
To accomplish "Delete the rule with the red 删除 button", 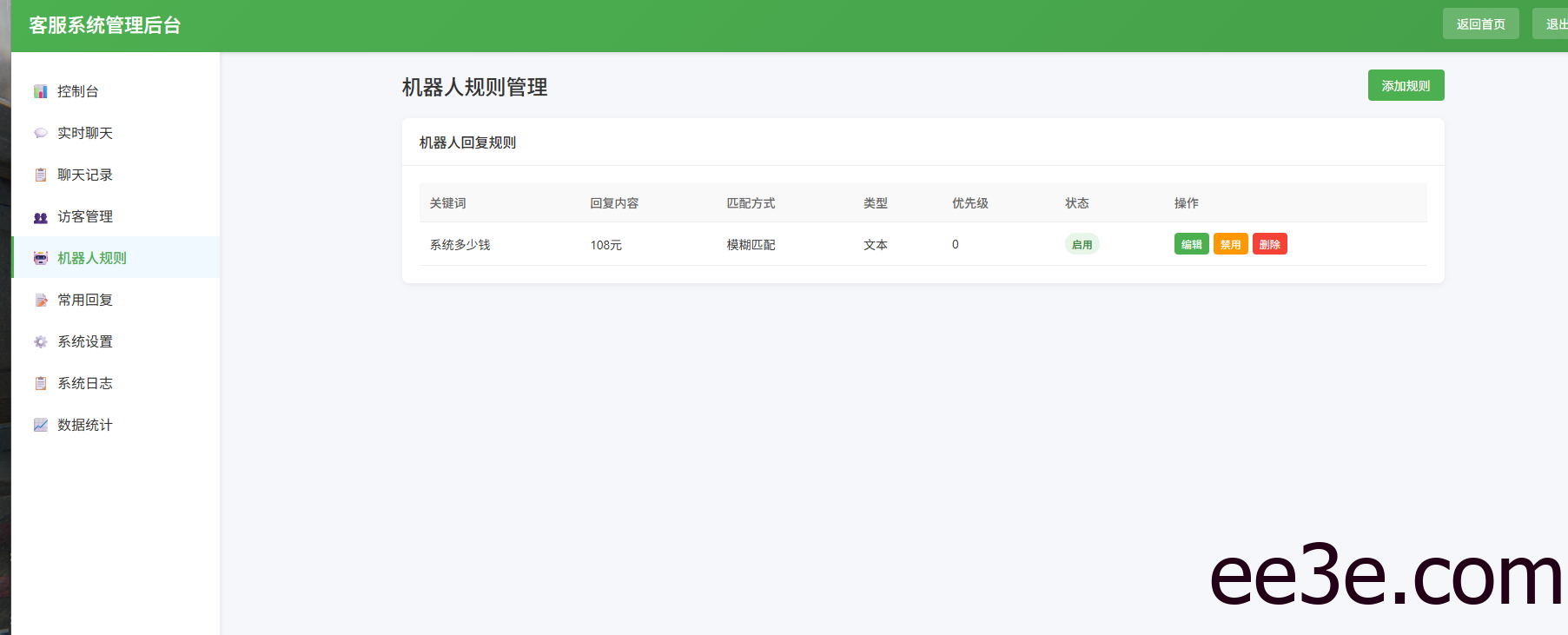I will (1269, 244).
